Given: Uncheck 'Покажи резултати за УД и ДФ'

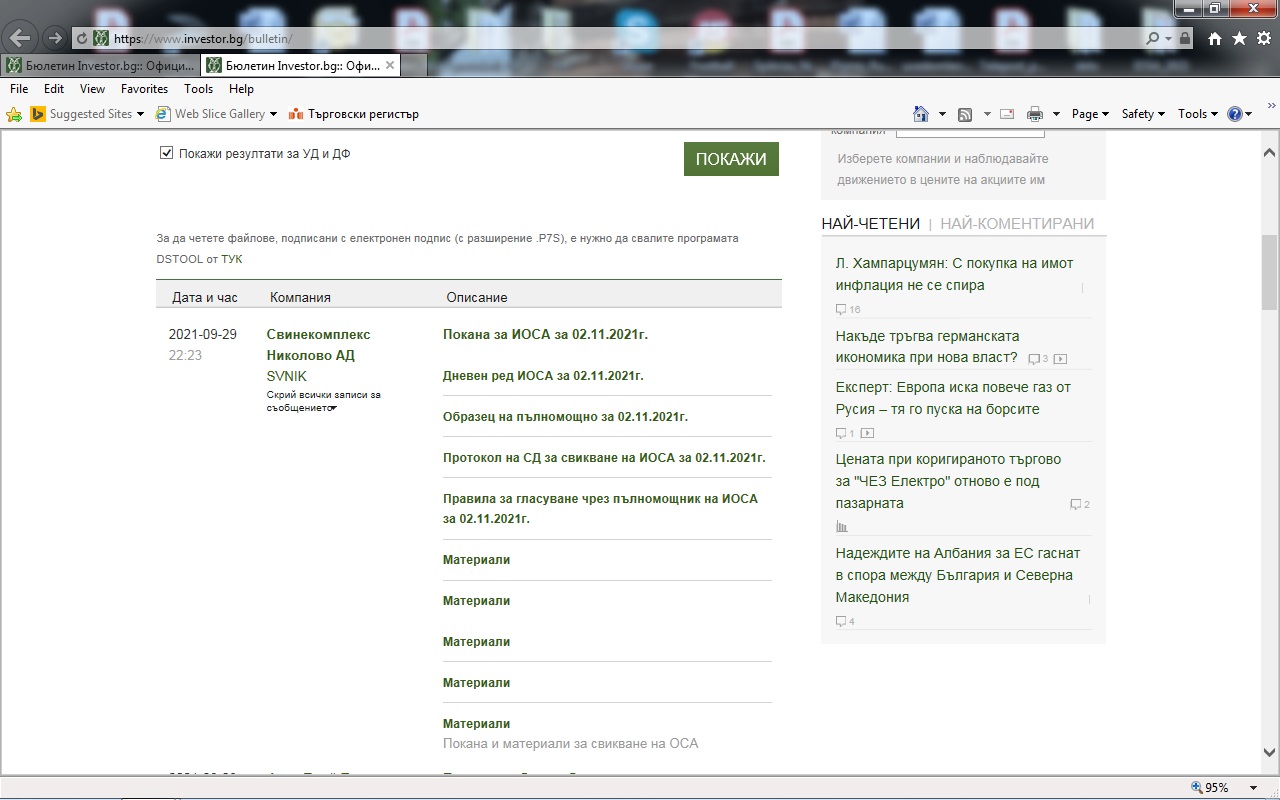Looking at the screenshot, I should point(167,153).
